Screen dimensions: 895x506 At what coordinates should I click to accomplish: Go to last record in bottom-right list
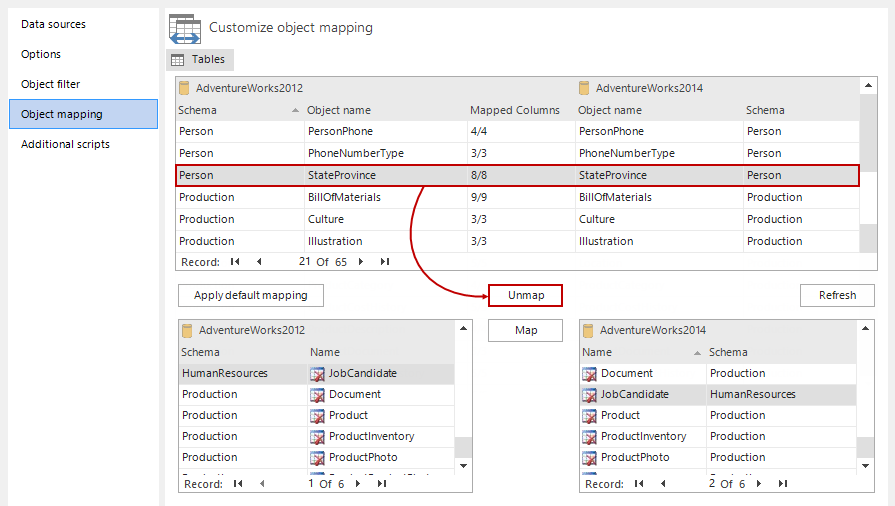[x=783, y=484]
